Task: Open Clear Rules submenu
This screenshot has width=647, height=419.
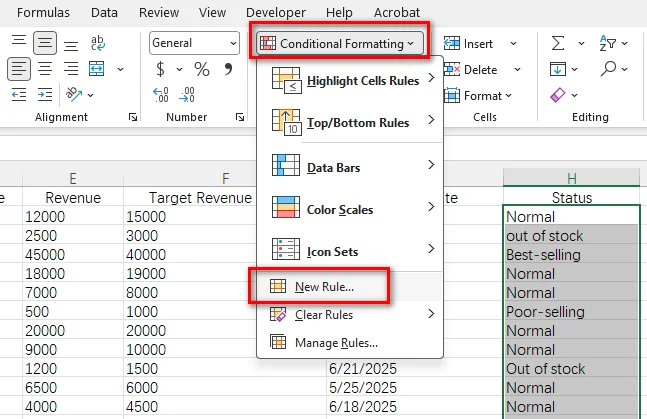Action: [350, 315]
